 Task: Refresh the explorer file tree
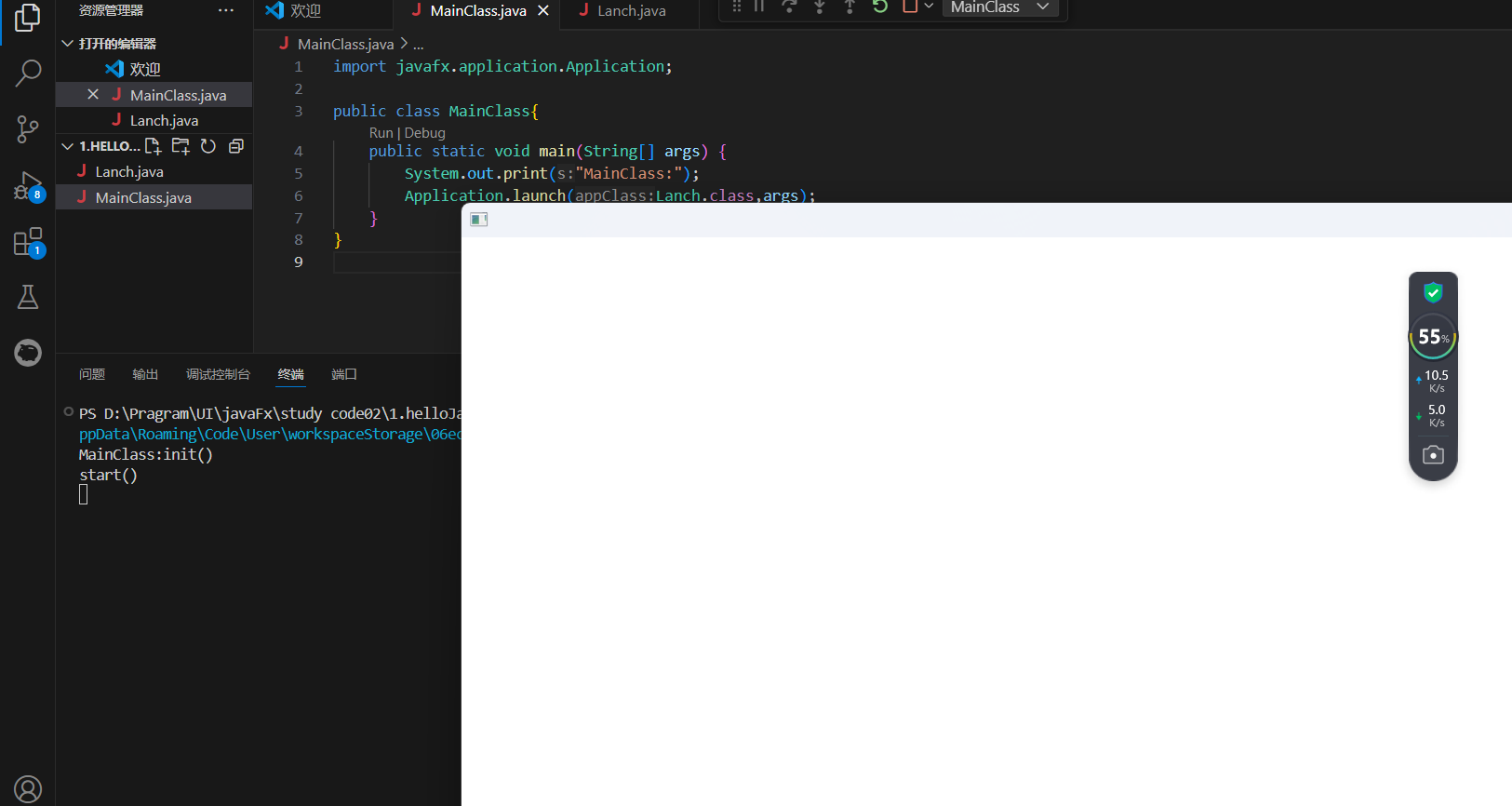(x=208, y=146)
